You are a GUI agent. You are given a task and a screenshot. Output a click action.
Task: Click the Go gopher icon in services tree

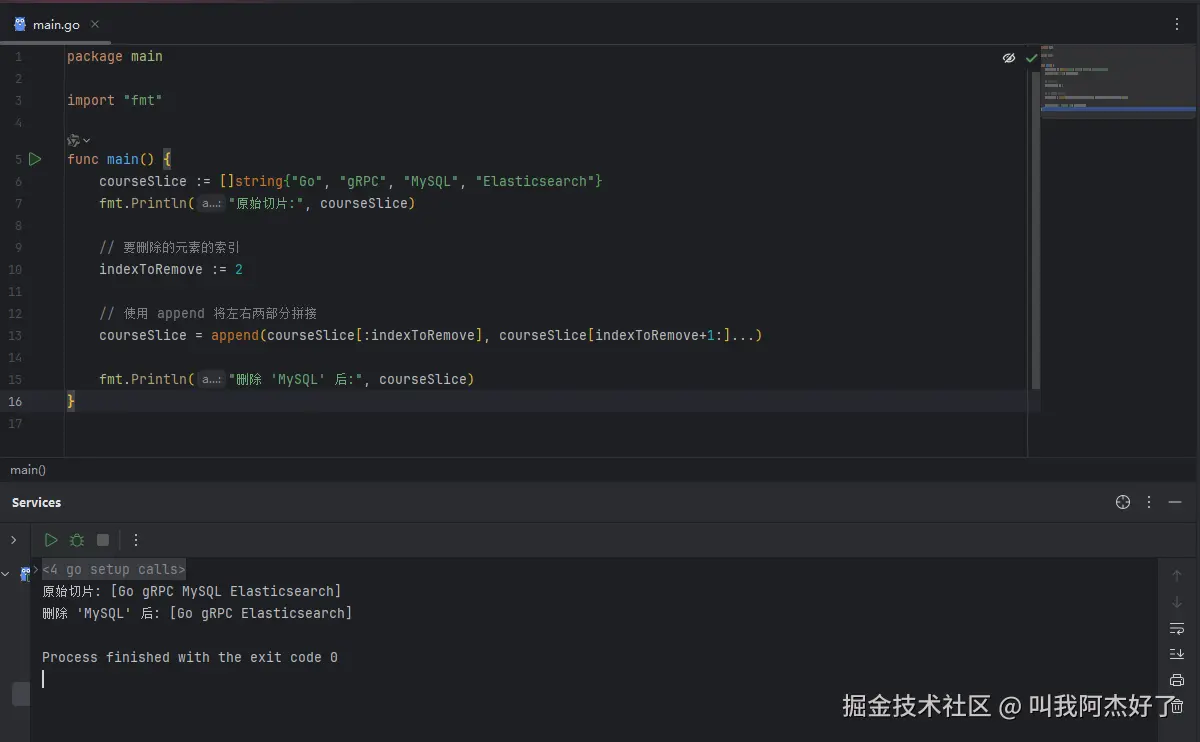(x=25, y=574)
